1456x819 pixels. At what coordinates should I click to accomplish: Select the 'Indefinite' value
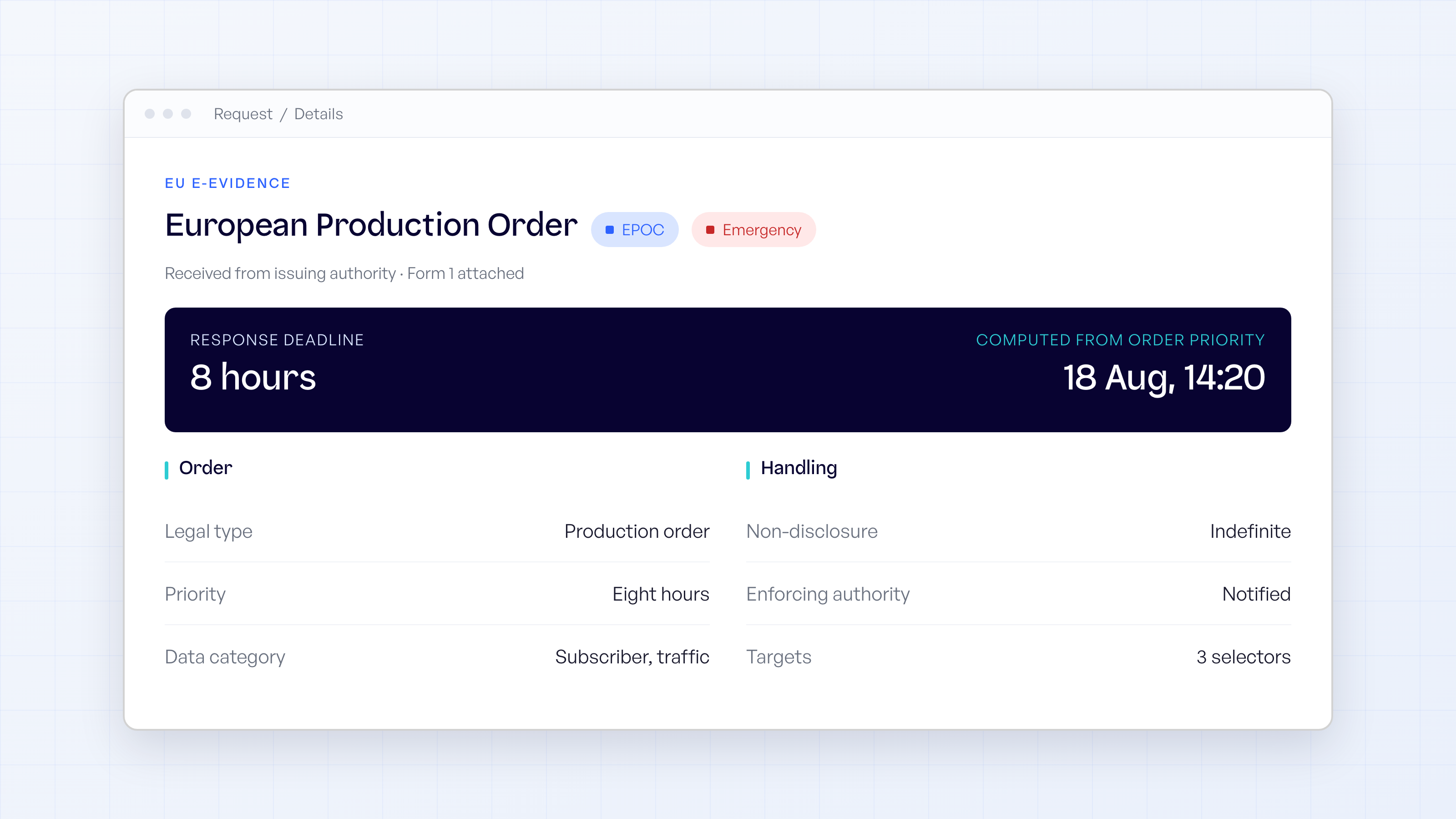(x=1250, y=531)
